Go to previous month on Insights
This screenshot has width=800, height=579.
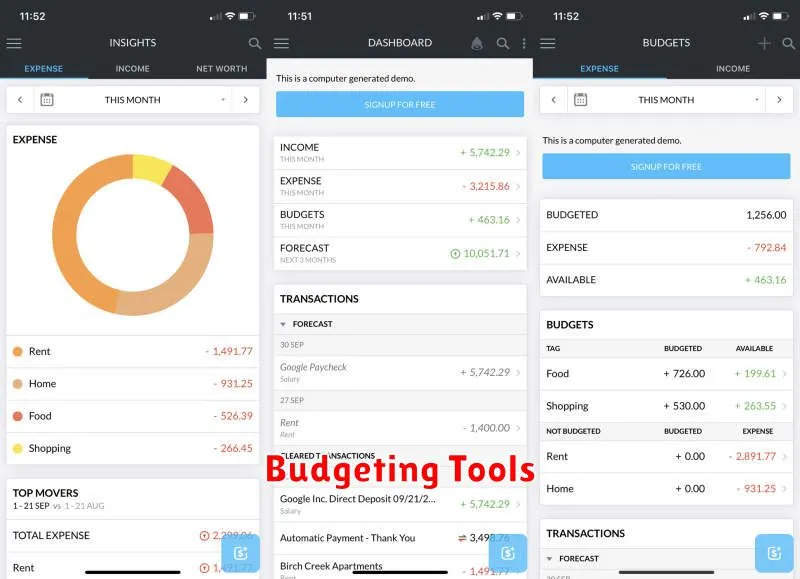click(20, 99)
